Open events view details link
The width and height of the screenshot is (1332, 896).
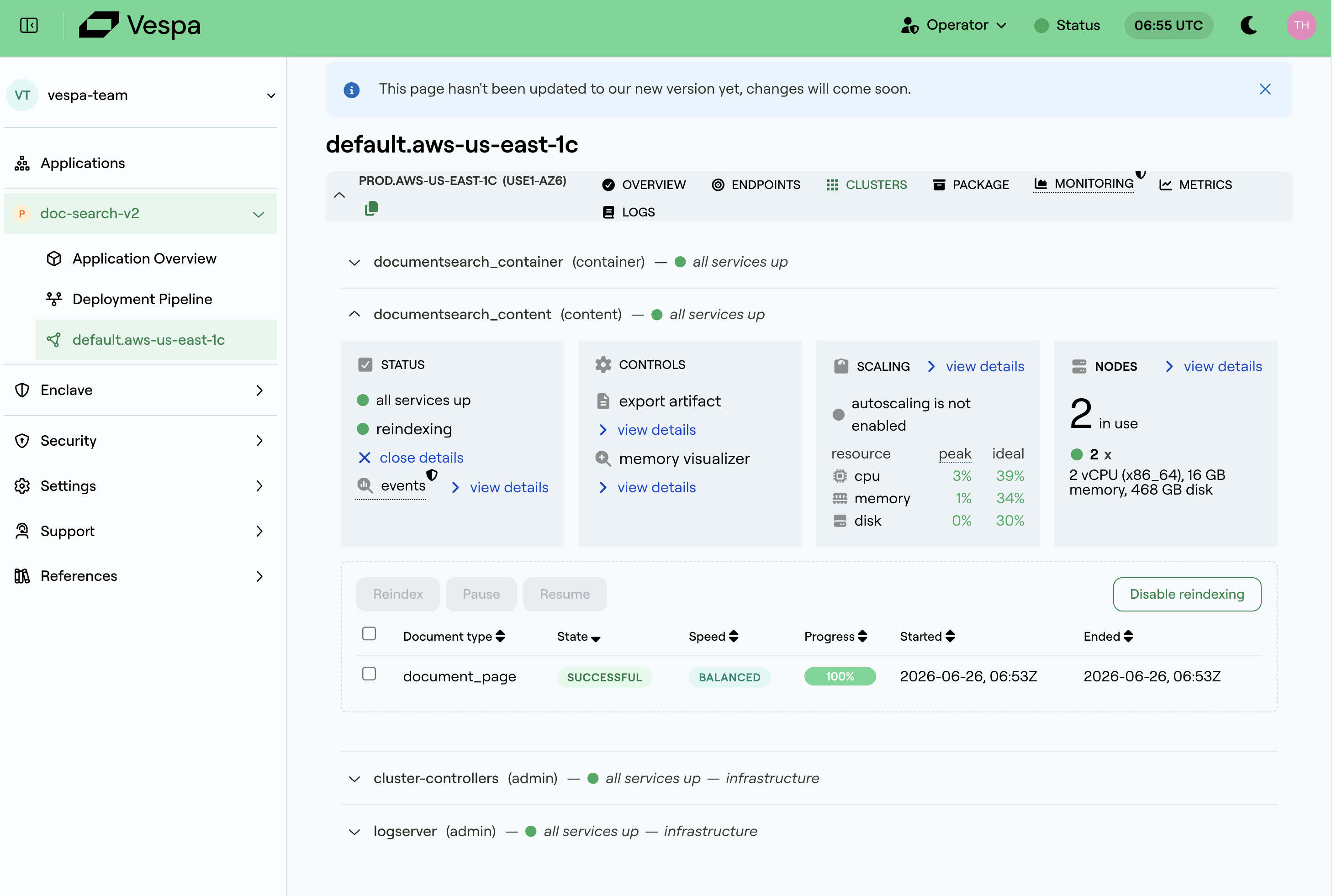pyautogui.click(x=500, y=487)
